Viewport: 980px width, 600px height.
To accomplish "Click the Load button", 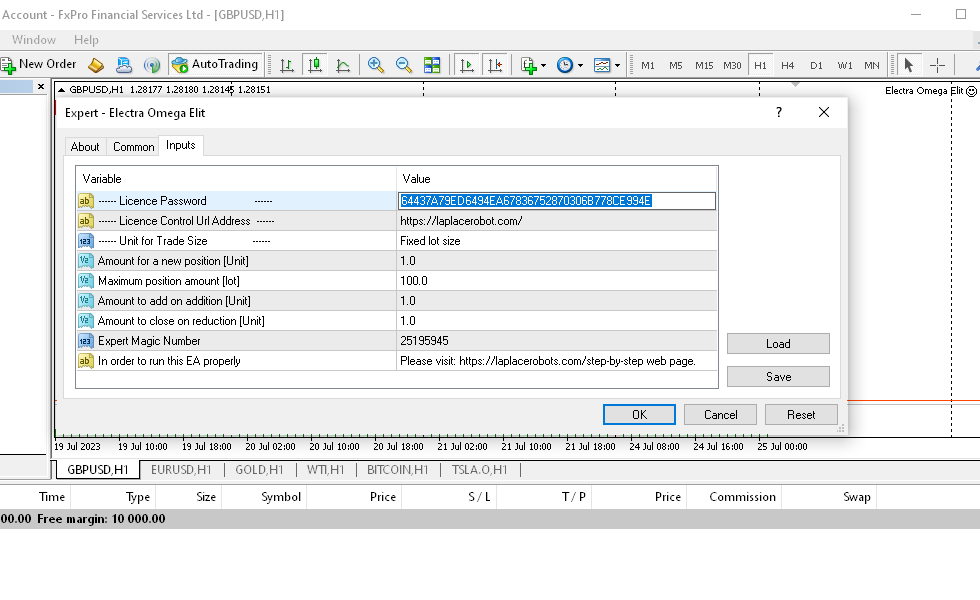I will [x=778, y=344].
